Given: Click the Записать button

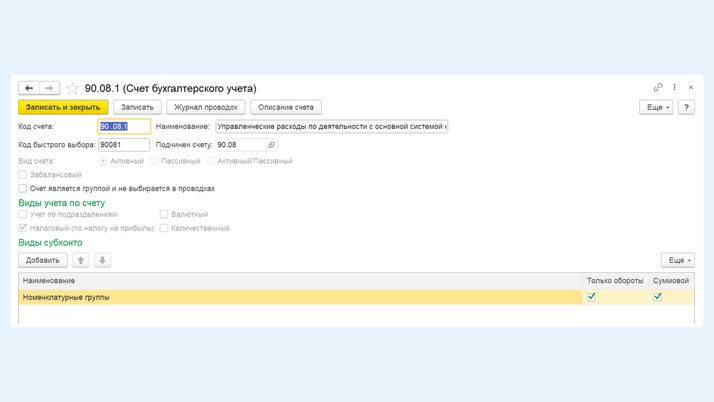Looking at the screenshot, I should 137,107.
